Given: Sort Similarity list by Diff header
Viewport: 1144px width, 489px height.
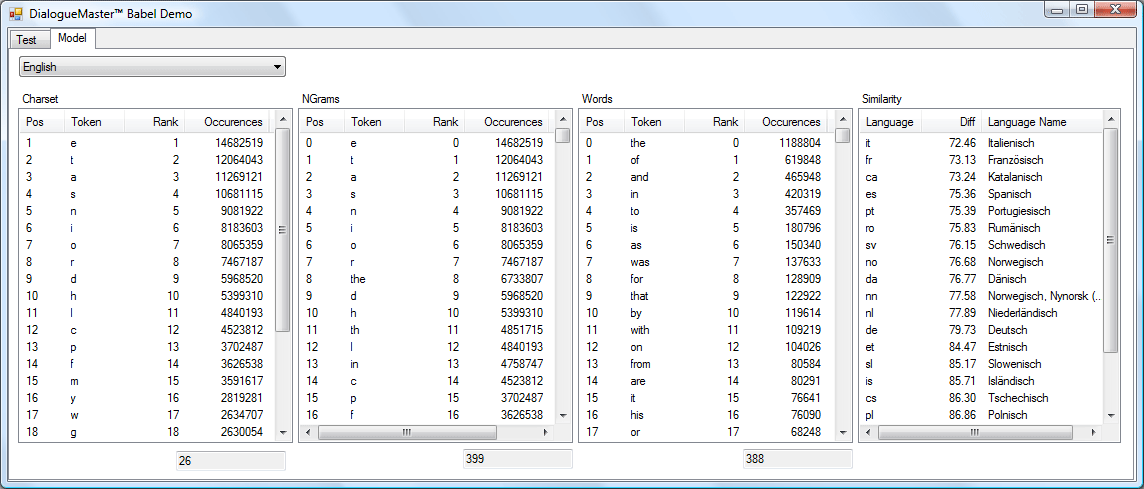Looking at the screenshot, I should click(952, 122).
